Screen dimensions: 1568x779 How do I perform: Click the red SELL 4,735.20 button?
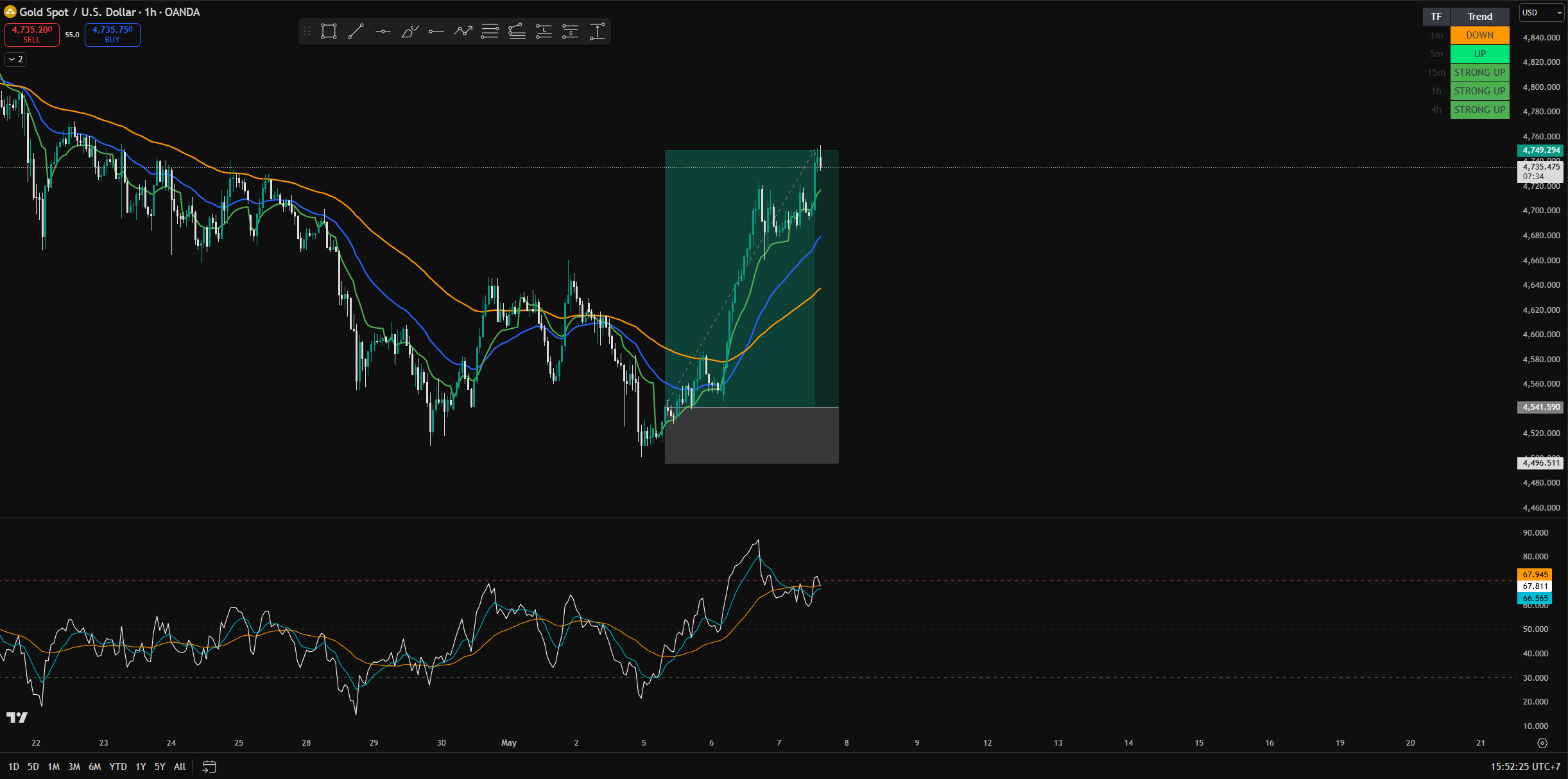(x=32, y=35)
